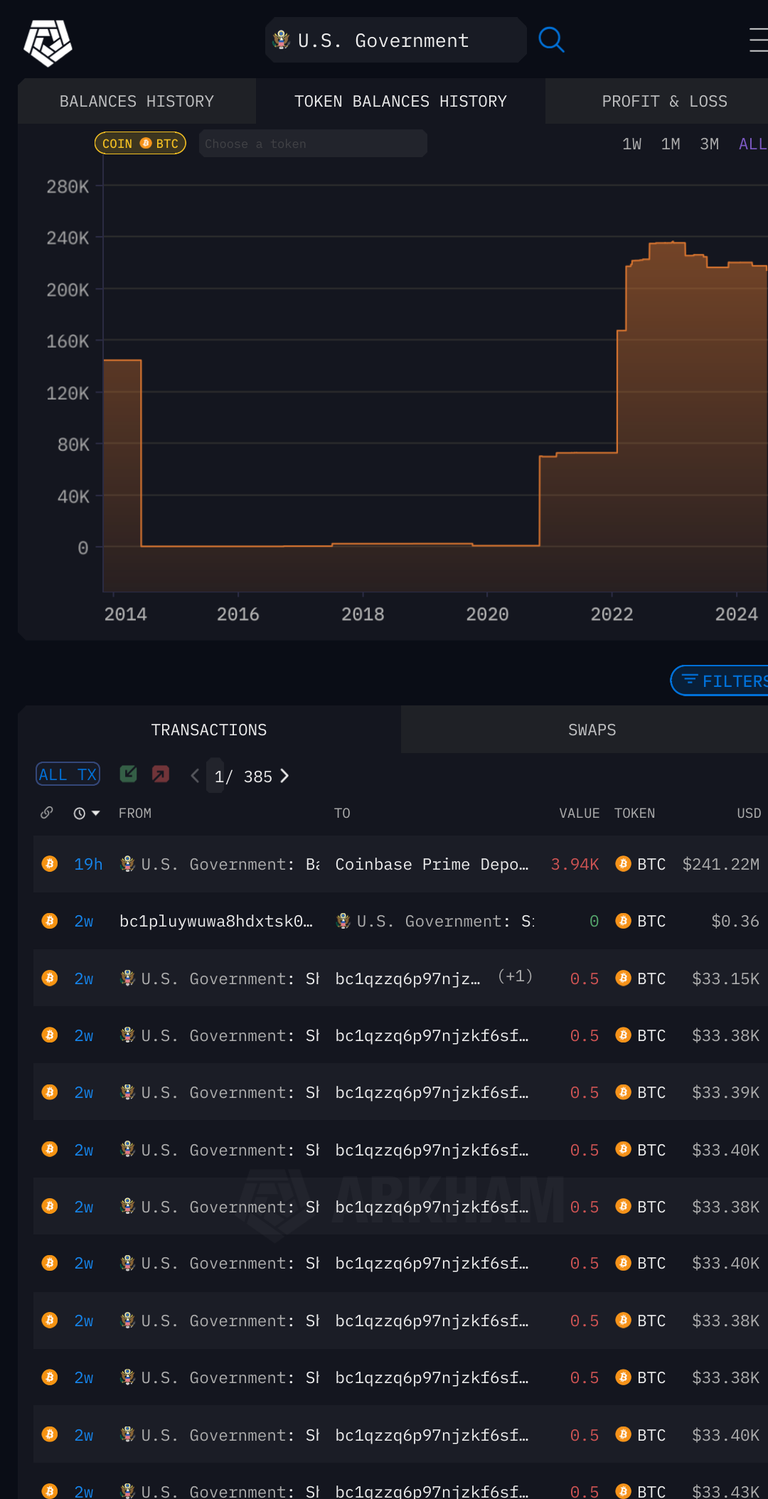Toggle the ALL TX filter

(x=68, y=774)
